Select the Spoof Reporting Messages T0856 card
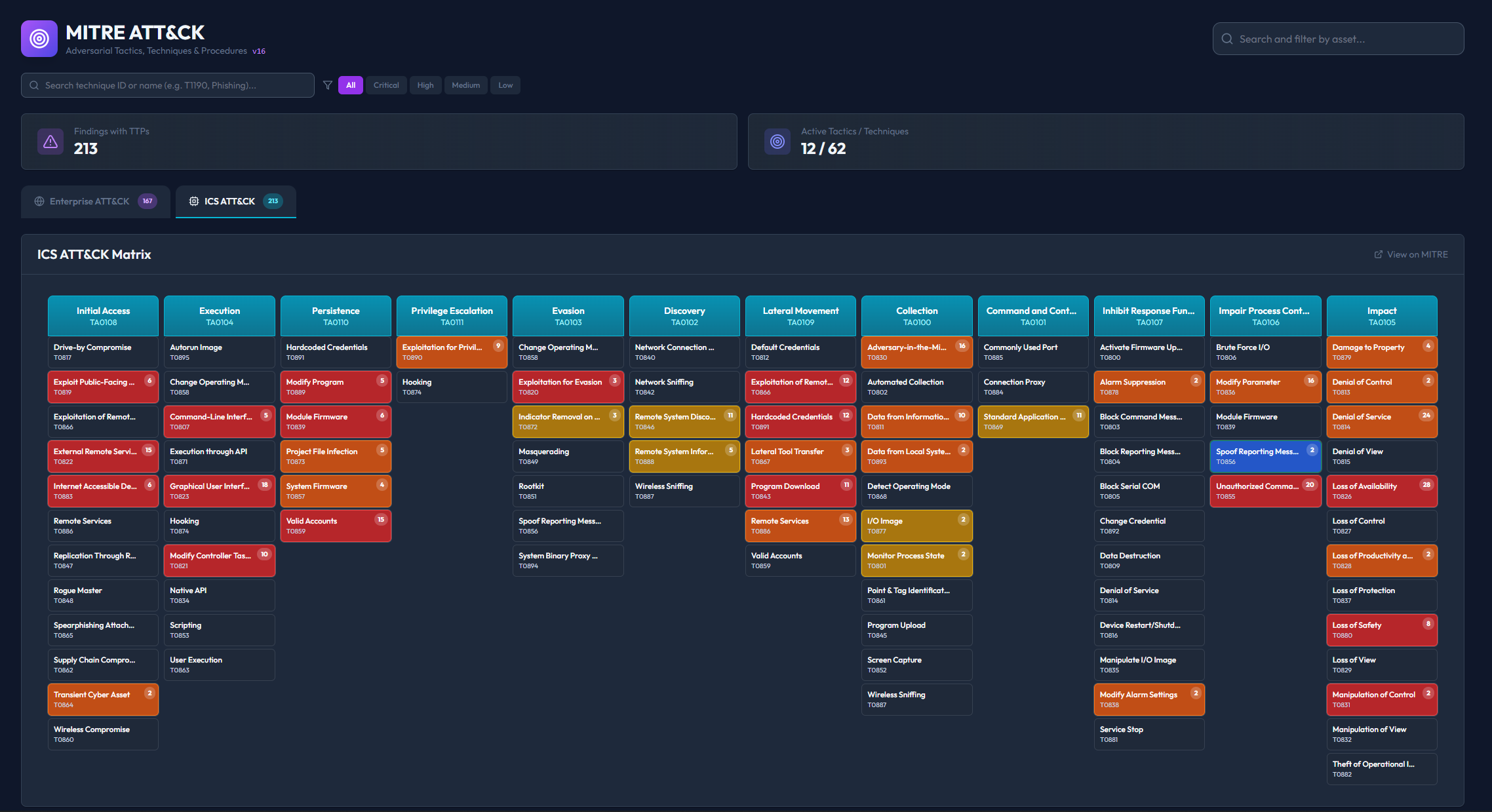The image size is (1492, 812). (1265, 456)
